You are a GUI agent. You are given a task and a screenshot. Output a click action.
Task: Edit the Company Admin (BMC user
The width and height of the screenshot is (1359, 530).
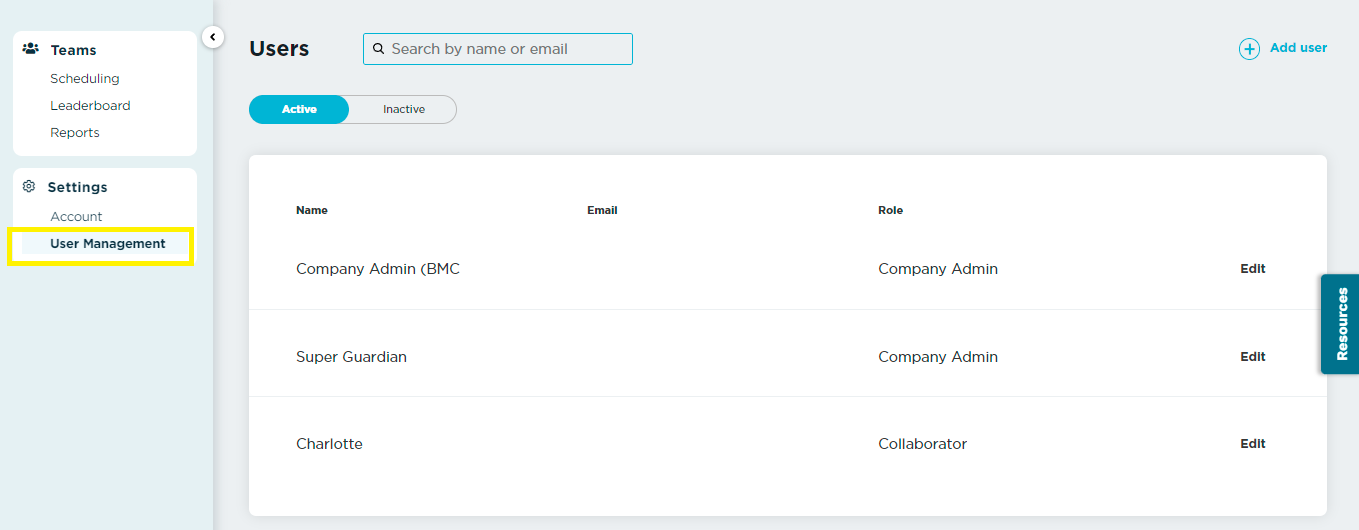1253,269
